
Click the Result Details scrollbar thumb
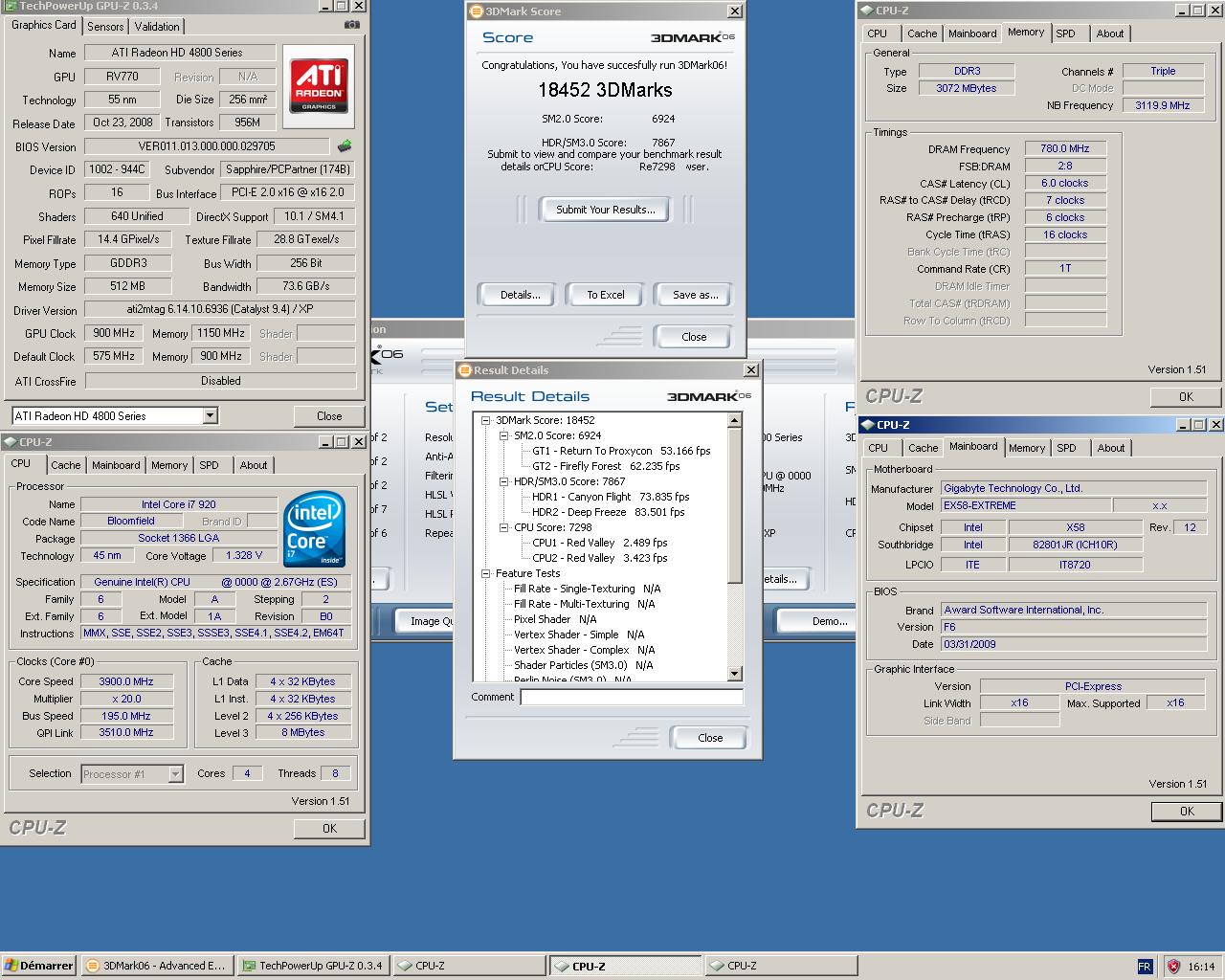(x=735, y=505)
